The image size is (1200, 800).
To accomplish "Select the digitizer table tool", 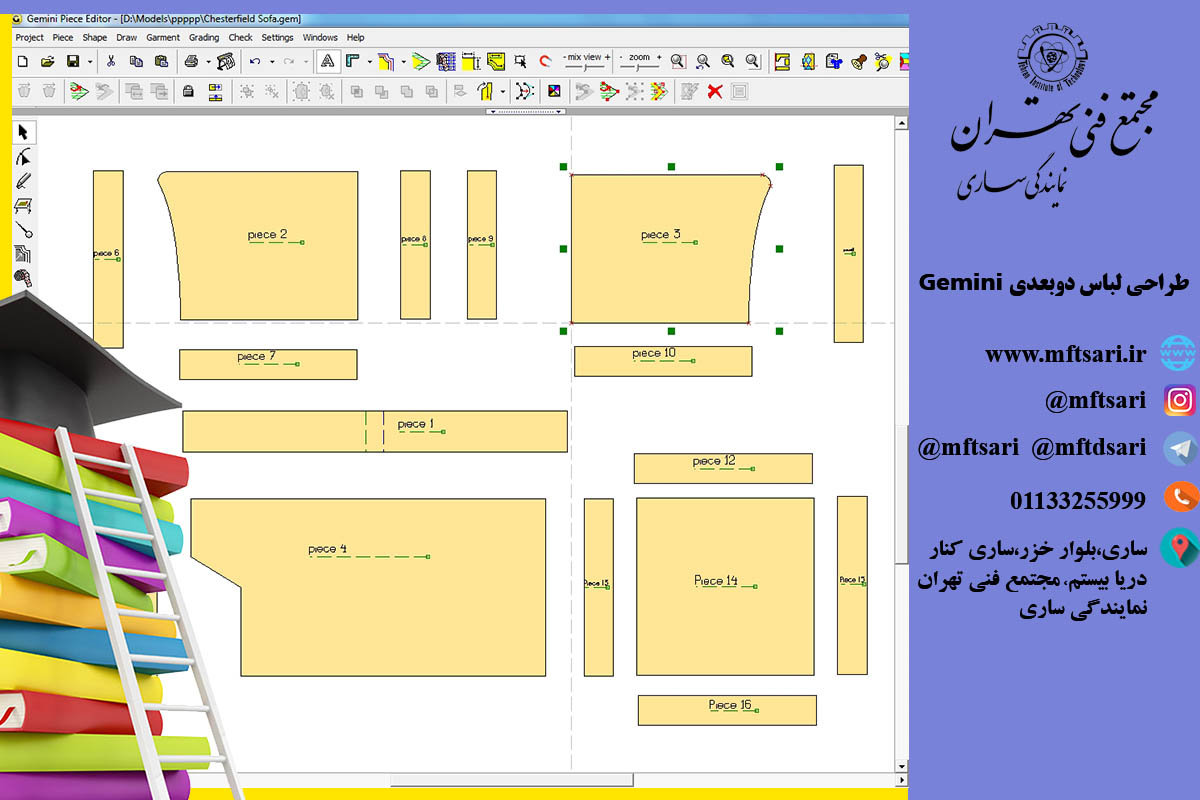I will 23,205.
